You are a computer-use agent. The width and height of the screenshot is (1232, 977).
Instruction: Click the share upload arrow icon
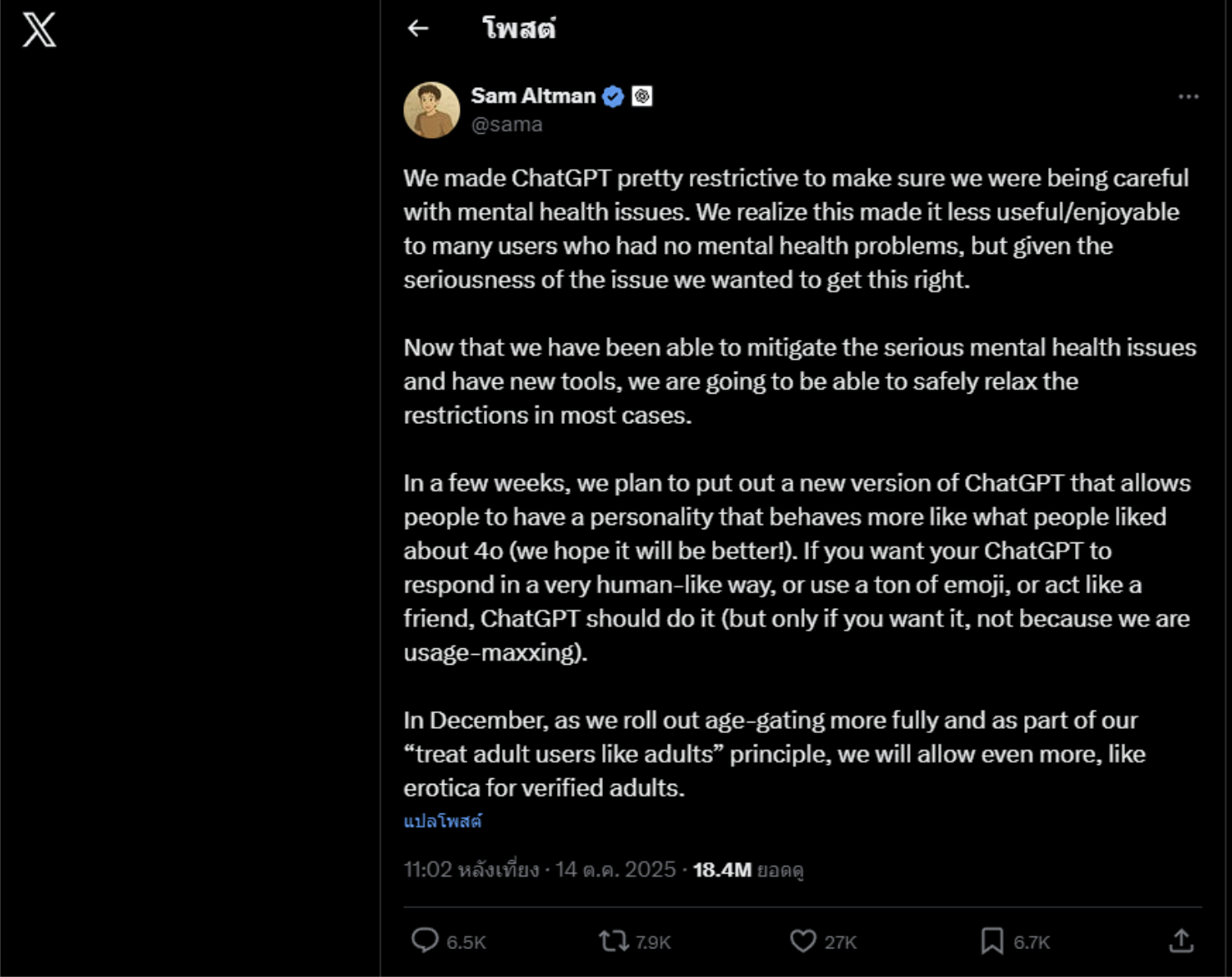coord(1181,940)
